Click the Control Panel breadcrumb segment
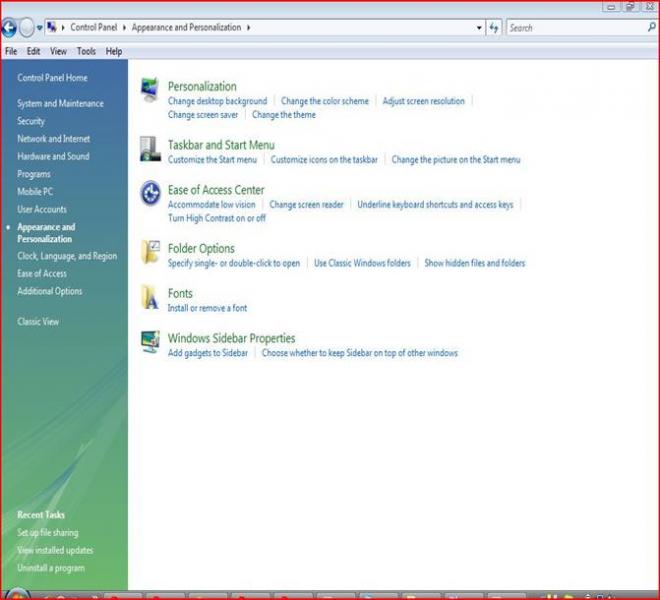Viewport: 660px width, 600px height. pos(93,27)
